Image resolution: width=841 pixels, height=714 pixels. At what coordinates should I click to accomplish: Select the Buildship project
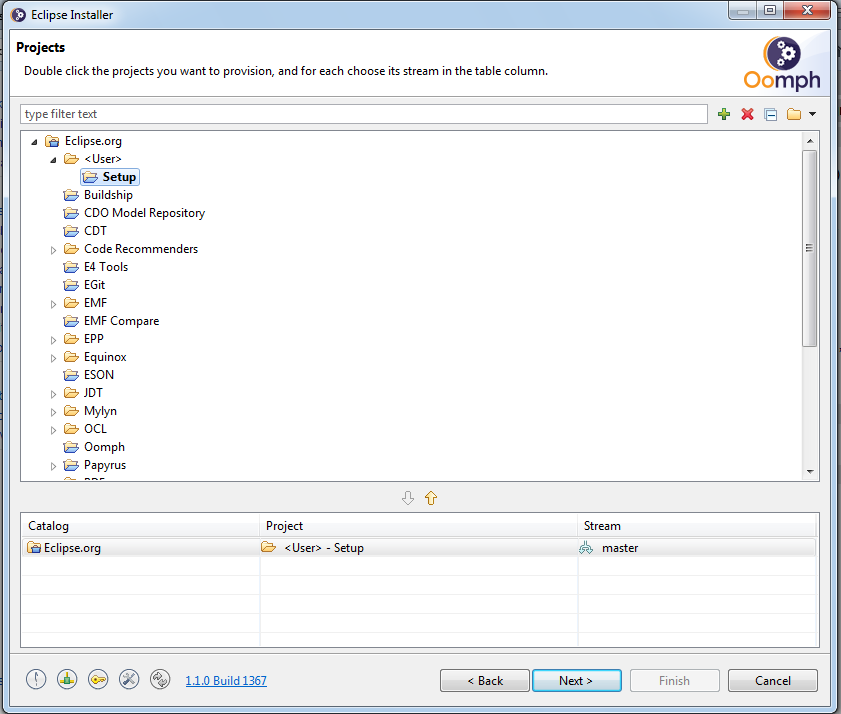[x=108, y=195]
